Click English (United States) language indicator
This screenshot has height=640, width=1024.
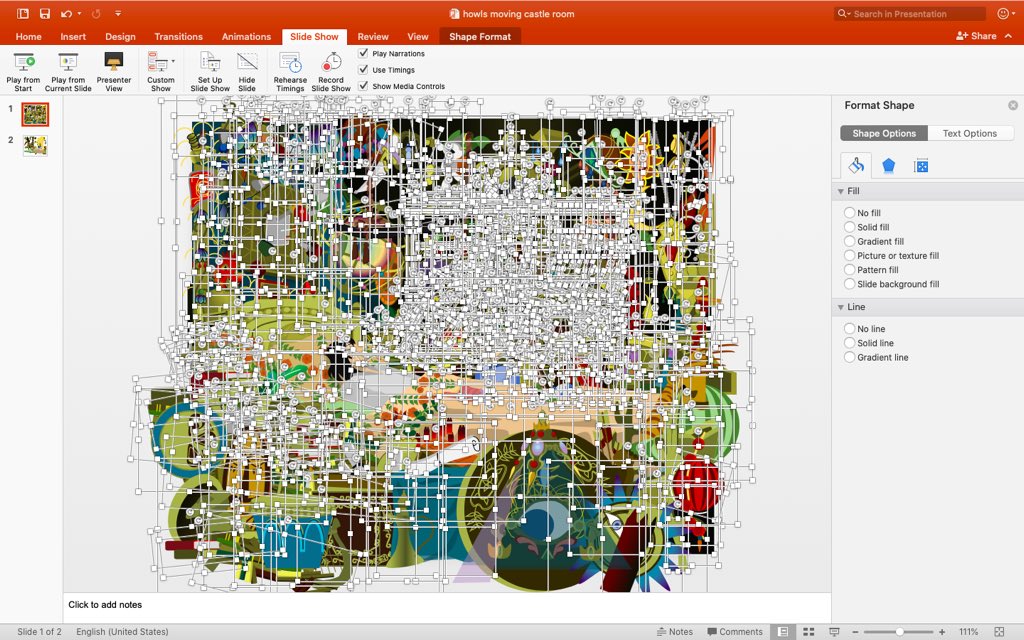[x=122, y=632]
